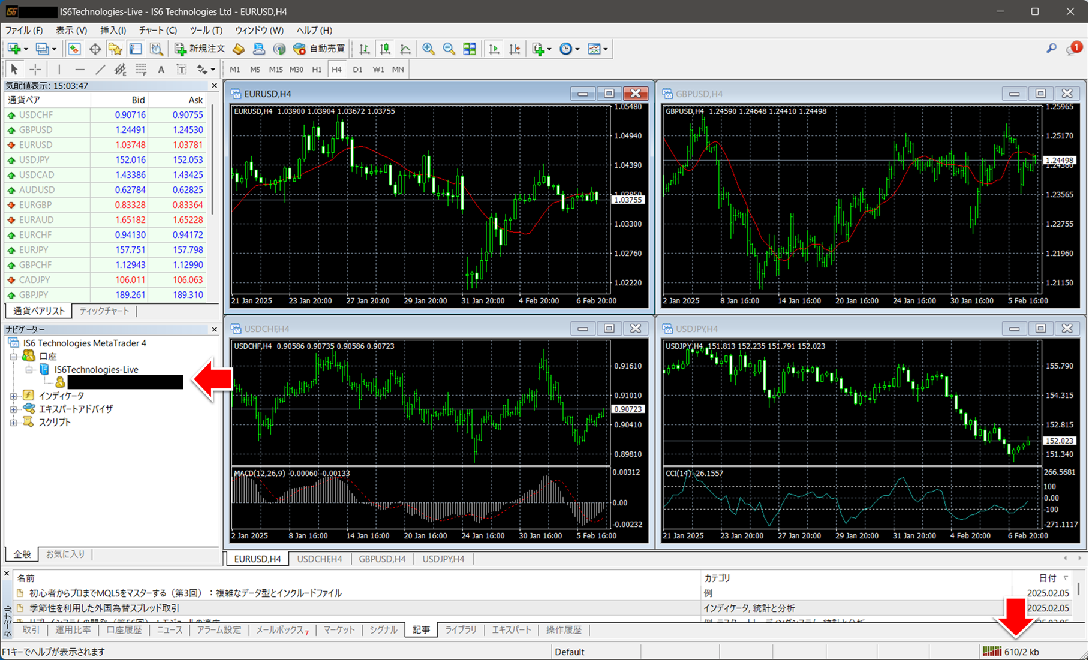Enable chart auto scroll icon
The width and height of the screenshot is (1088, 661).
coord(494,49)
